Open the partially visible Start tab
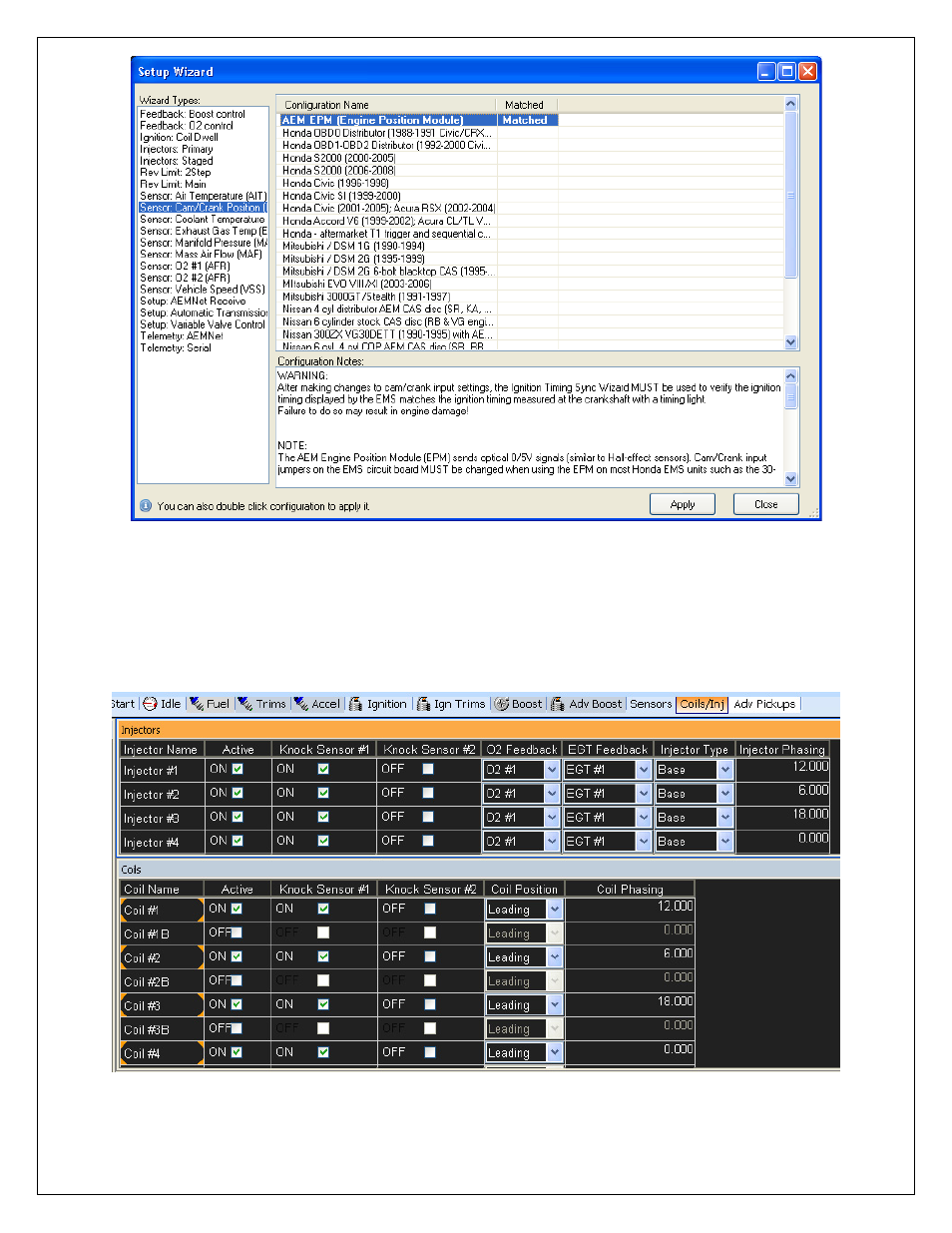 click(x=123, y=704)
